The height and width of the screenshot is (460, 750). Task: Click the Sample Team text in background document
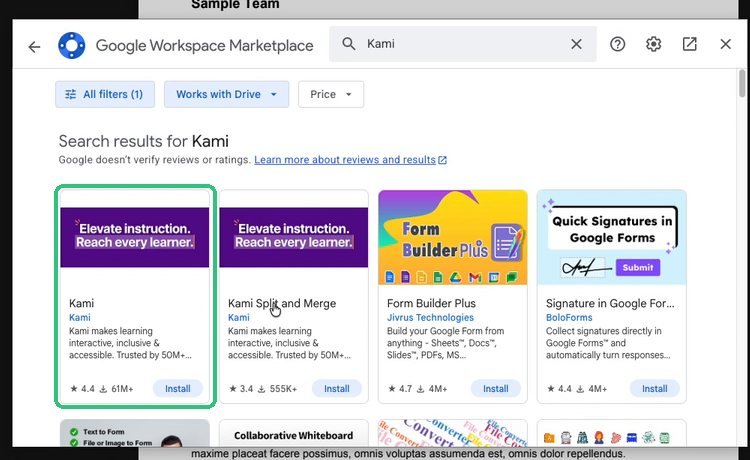235,5
